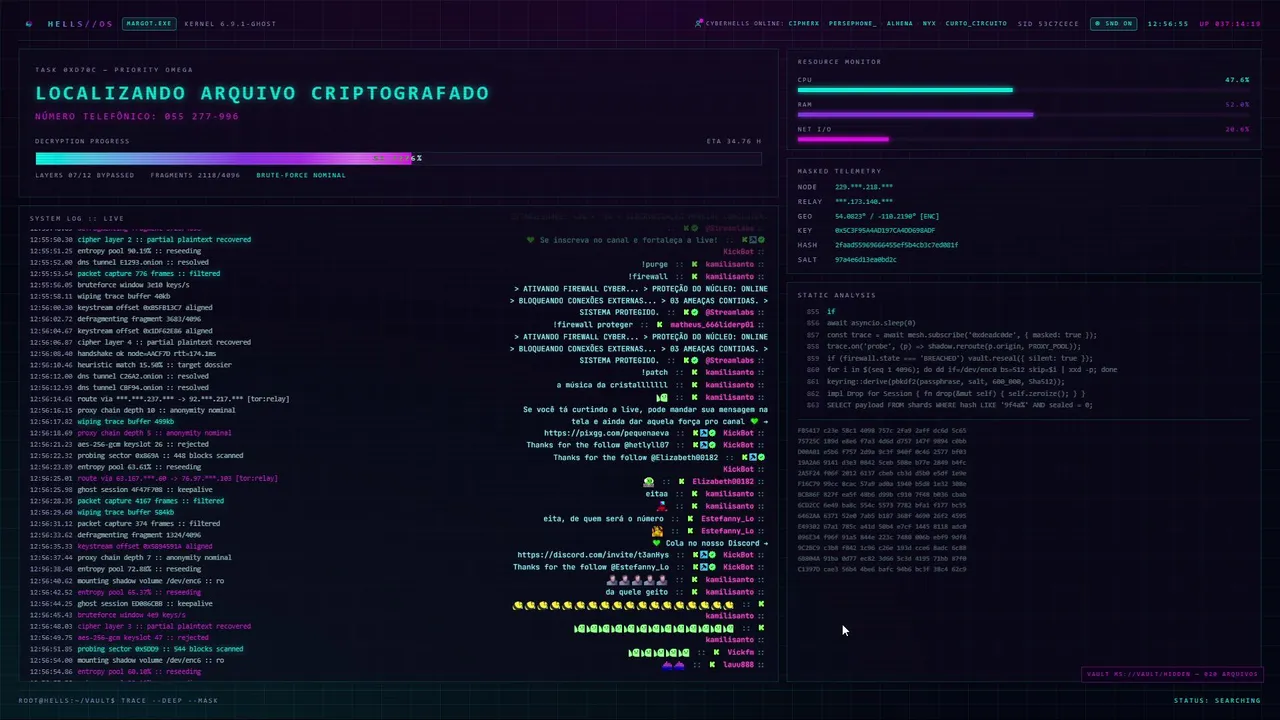1280x720 pixels.
Task: Click the Kick badge beside lauu888
Action: pos(712,665)
